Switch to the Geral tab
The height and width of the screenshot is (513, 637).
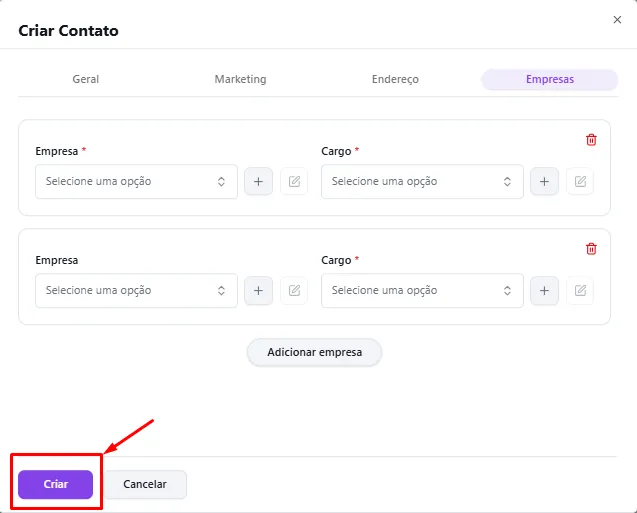pos(86,79)
